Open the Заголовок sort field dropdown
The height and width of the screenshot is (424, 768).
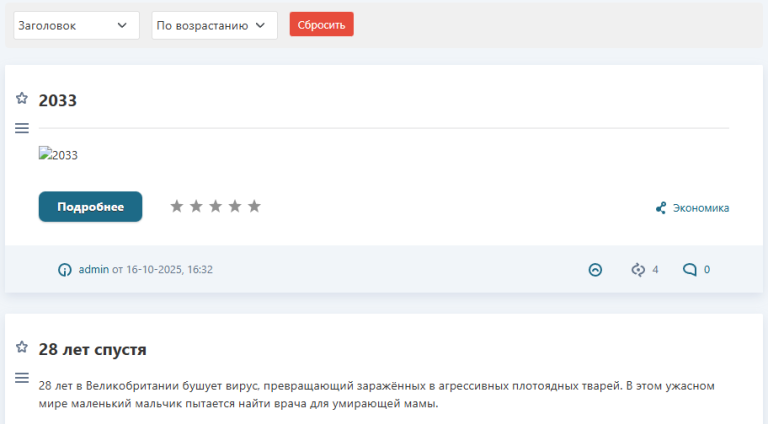[x=76, y=25]
